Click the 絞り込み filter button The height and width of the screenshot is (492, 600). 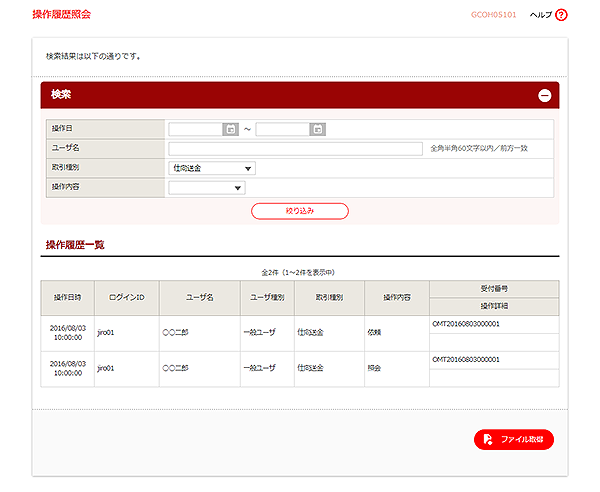tap(300, 211)
